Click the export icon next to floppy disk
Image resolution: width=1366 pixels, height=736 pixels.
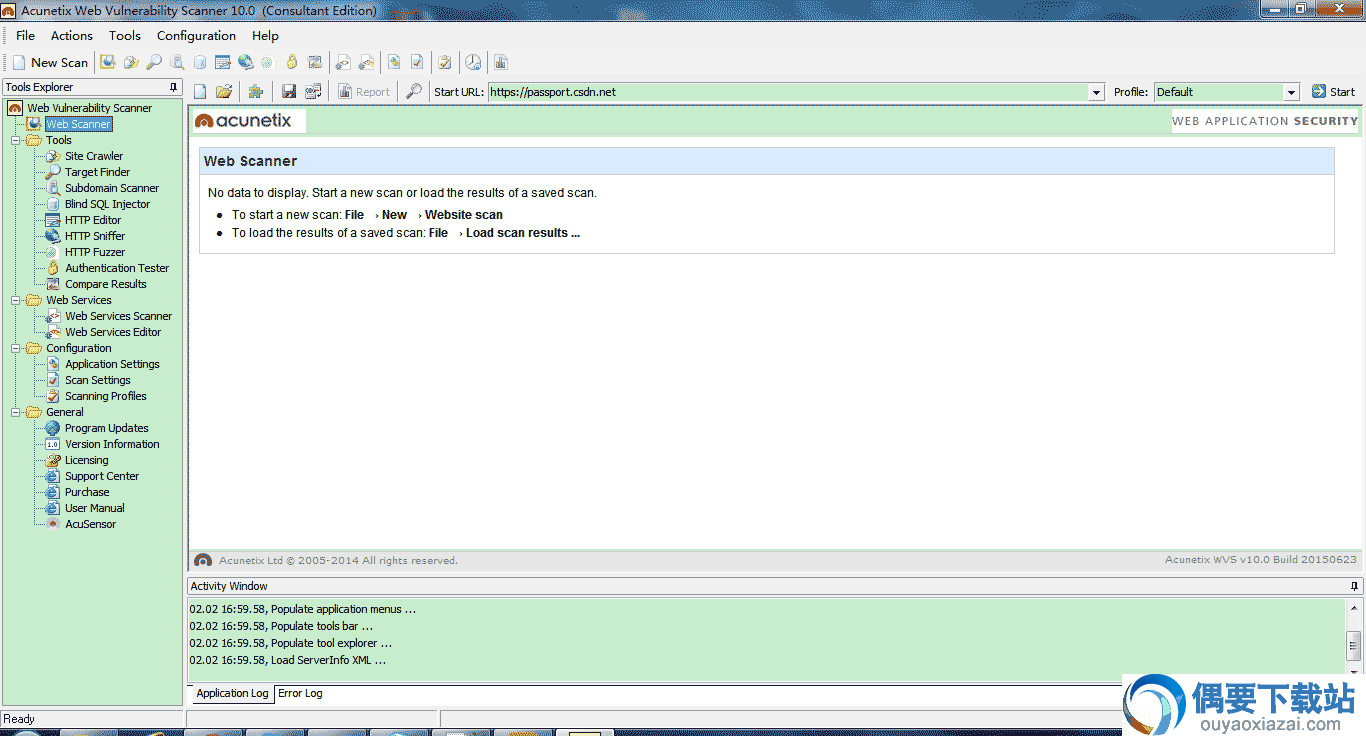click(x=313, y=92)
